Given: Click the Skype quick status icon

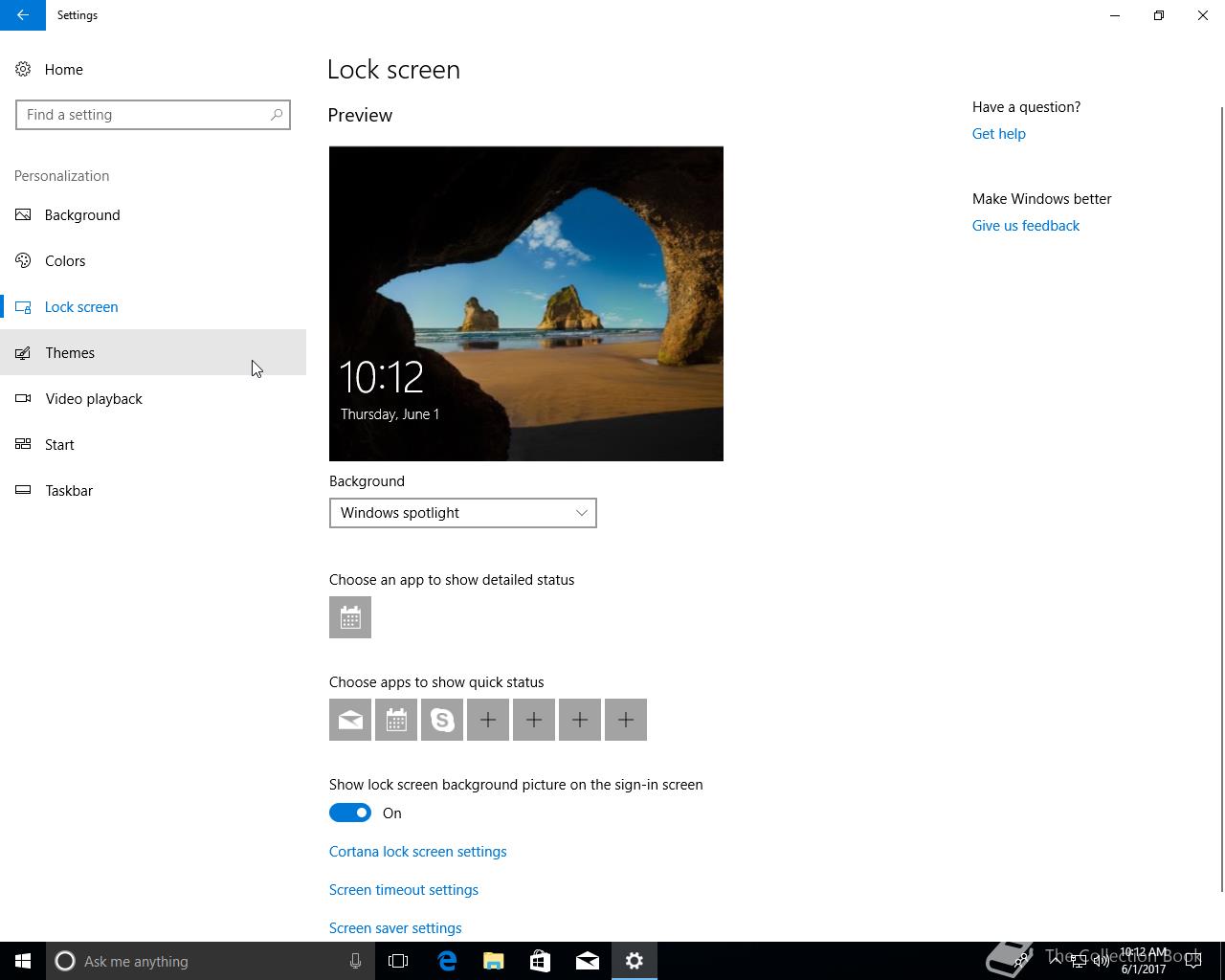Looking at the screenshot, I should pos(442,720).
